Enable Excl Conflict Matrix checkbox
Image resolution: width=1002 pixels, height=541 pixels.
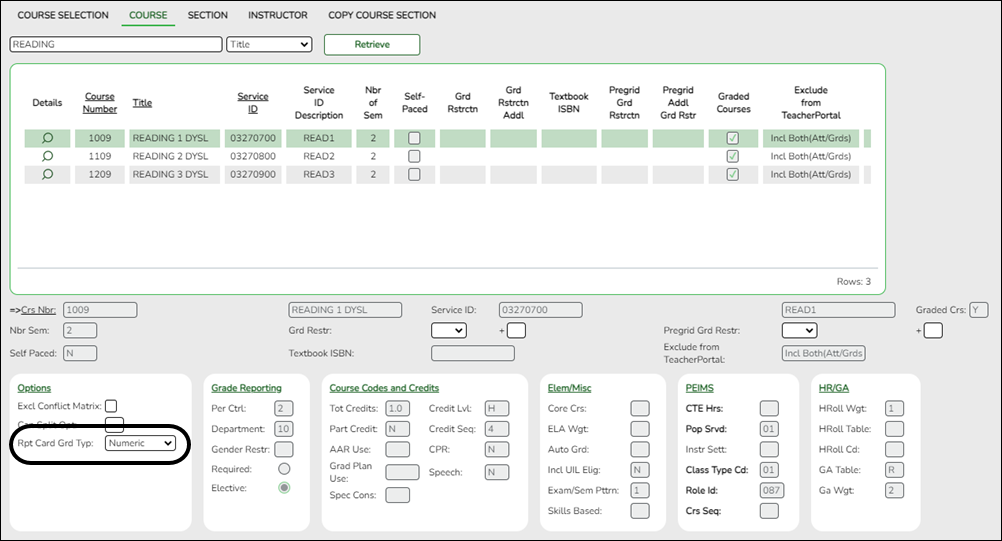pos(111,407)
